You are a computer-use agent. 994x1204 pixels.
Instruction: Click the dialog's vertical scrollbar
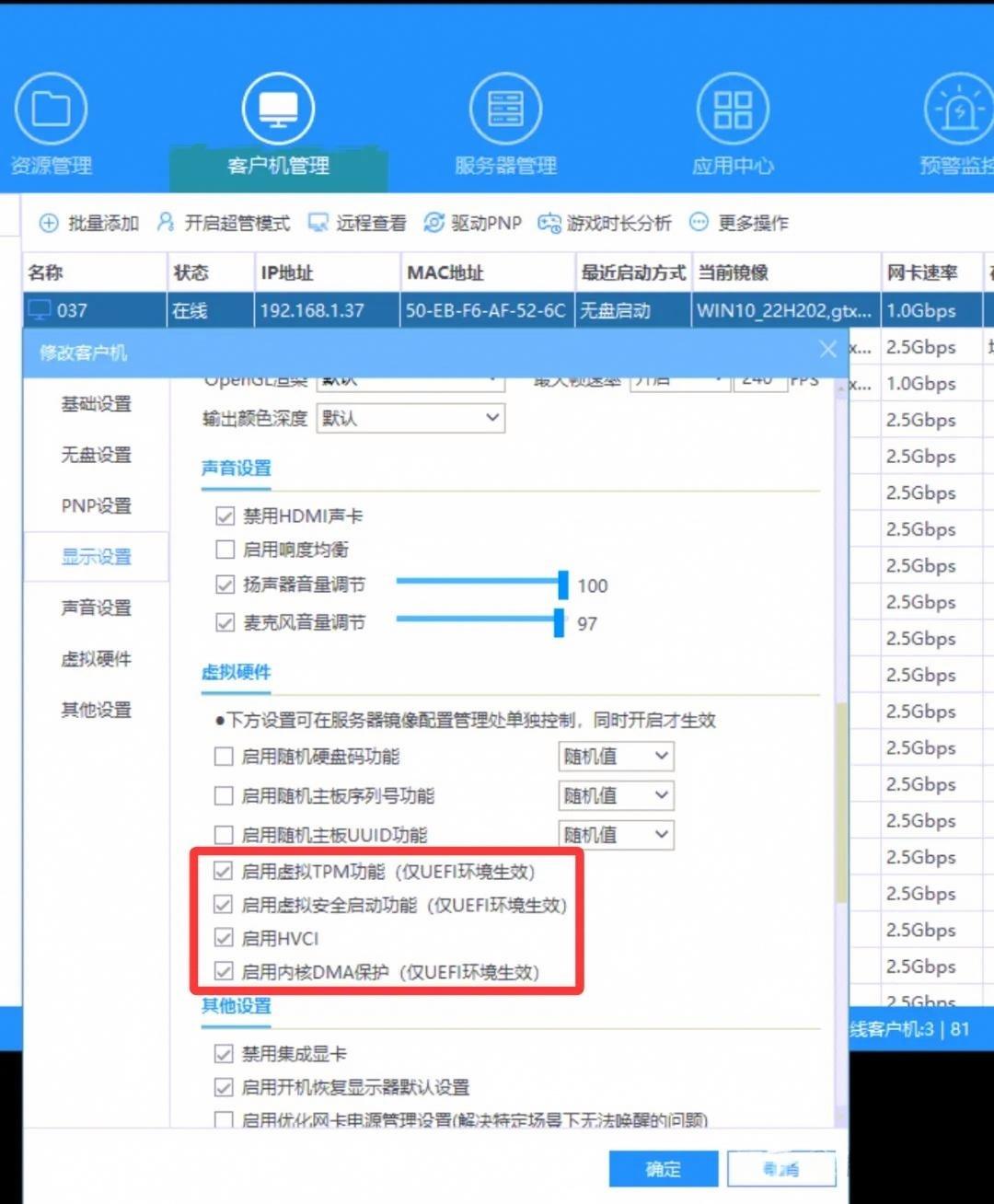coord(841,801)
